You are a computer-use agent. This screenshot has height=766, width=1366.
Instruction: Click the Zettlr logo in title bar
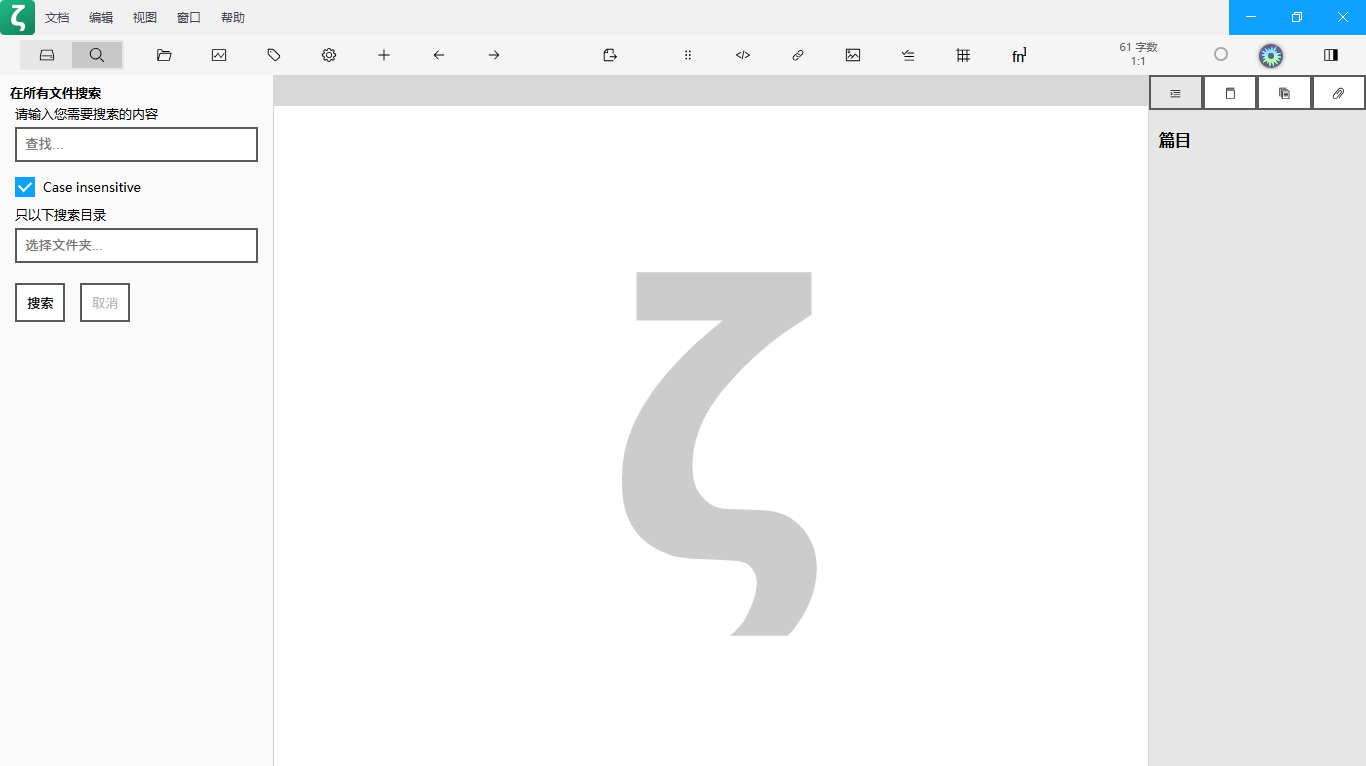point(17,17)
